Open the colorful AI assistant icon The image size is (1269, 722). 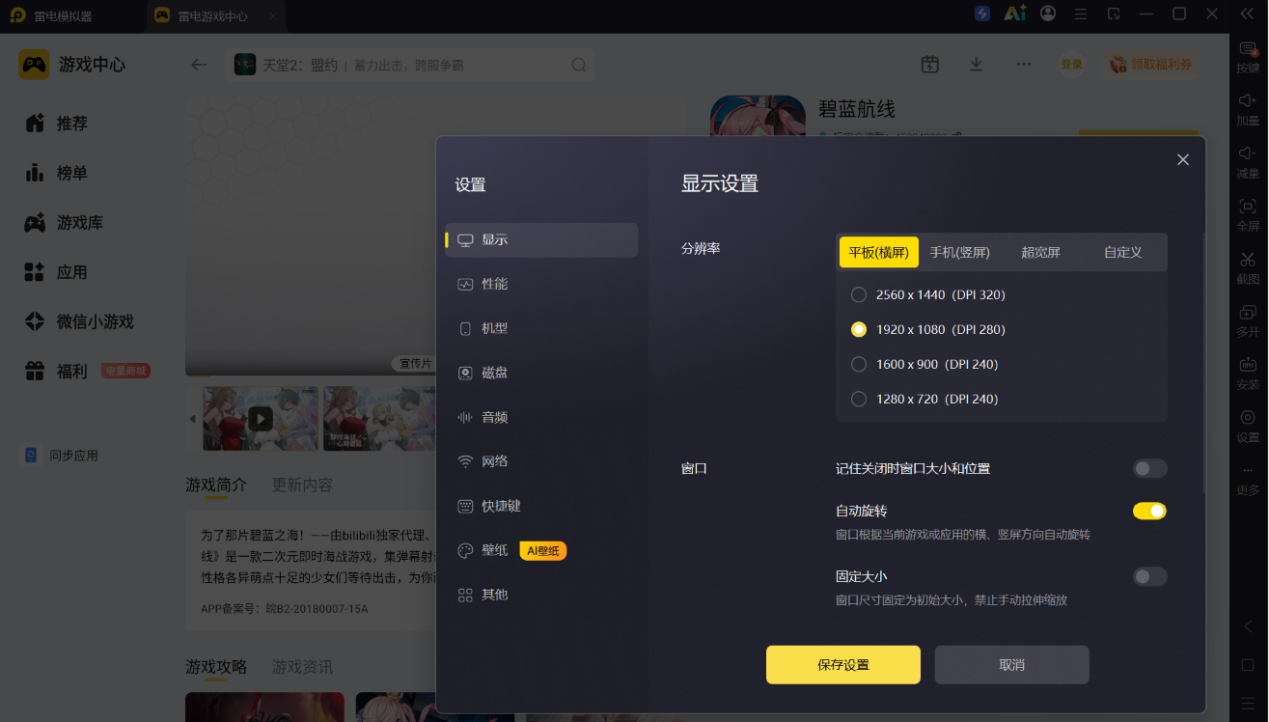[1015, 14]
